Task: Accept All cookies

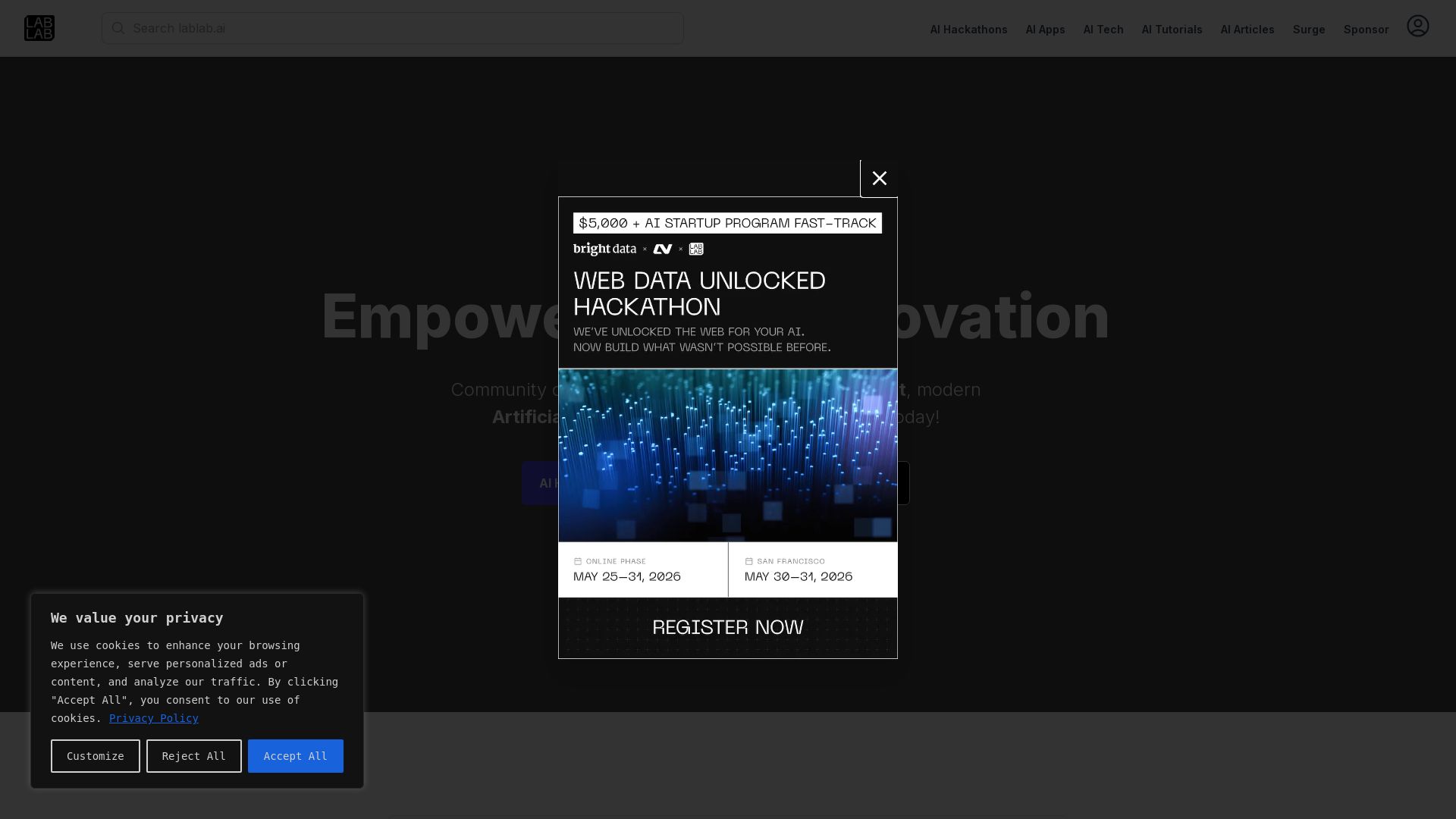Action: (296, 756)
